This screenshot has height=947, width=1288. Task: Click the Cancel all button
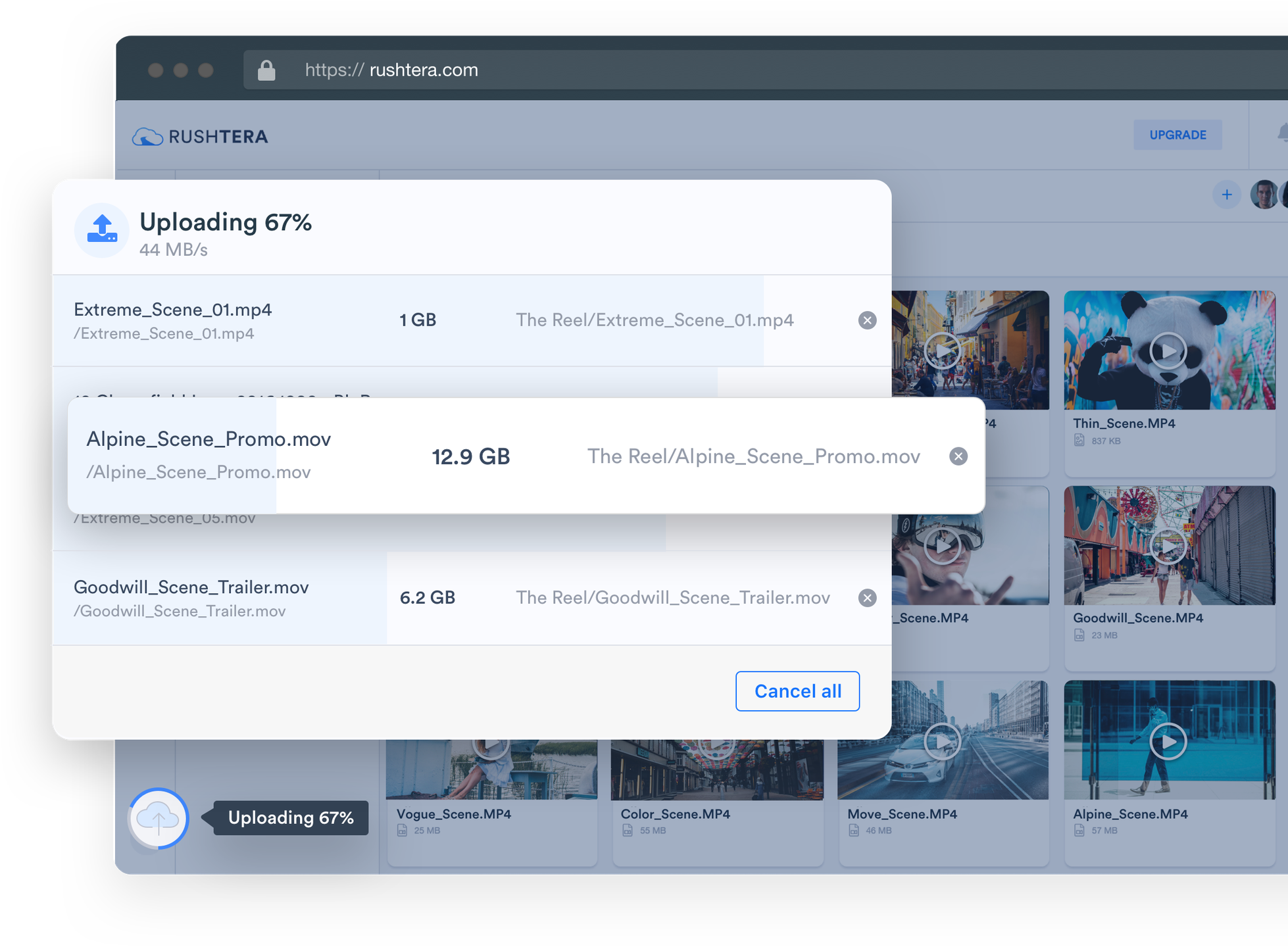point(797,691)
